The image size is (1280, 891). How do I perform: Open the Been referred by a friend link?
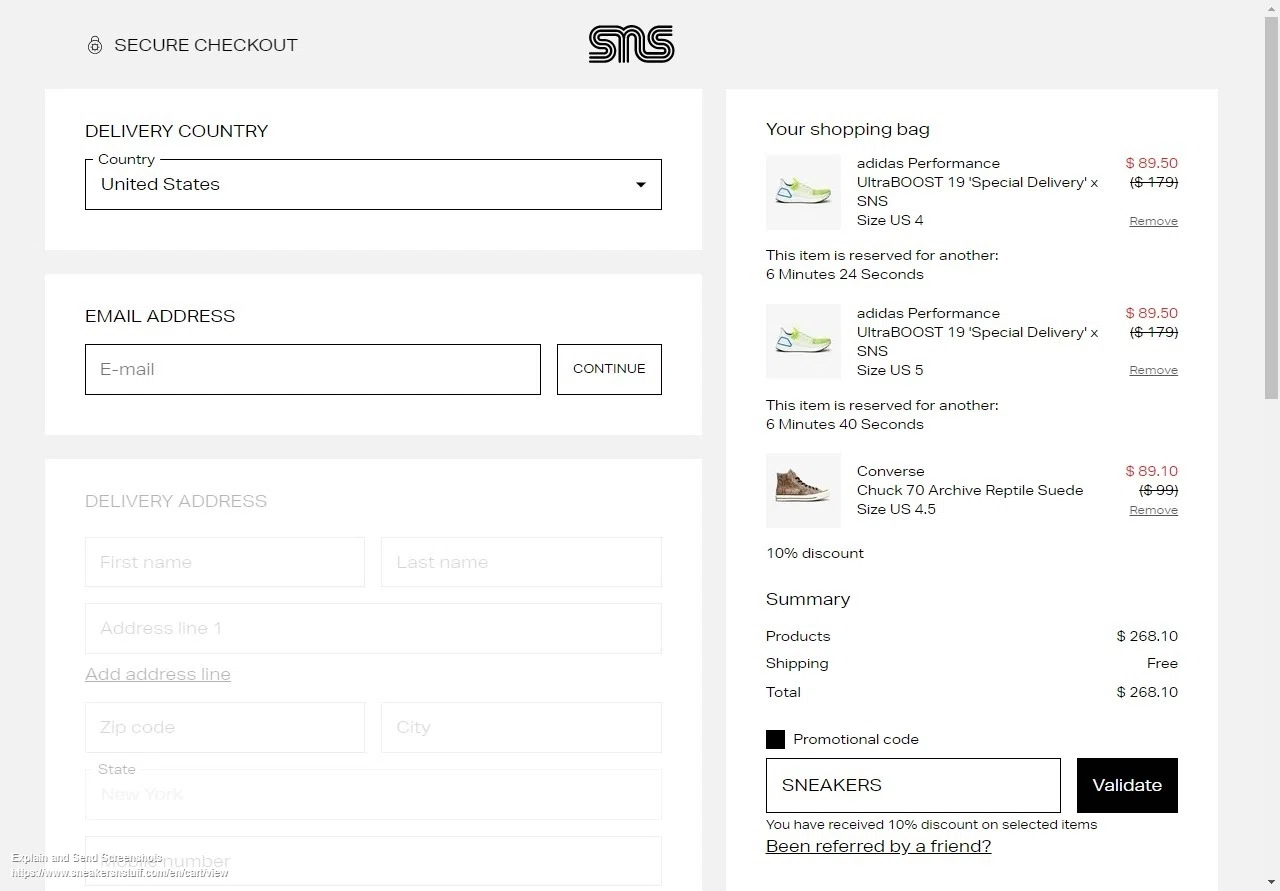click(878, 846)
